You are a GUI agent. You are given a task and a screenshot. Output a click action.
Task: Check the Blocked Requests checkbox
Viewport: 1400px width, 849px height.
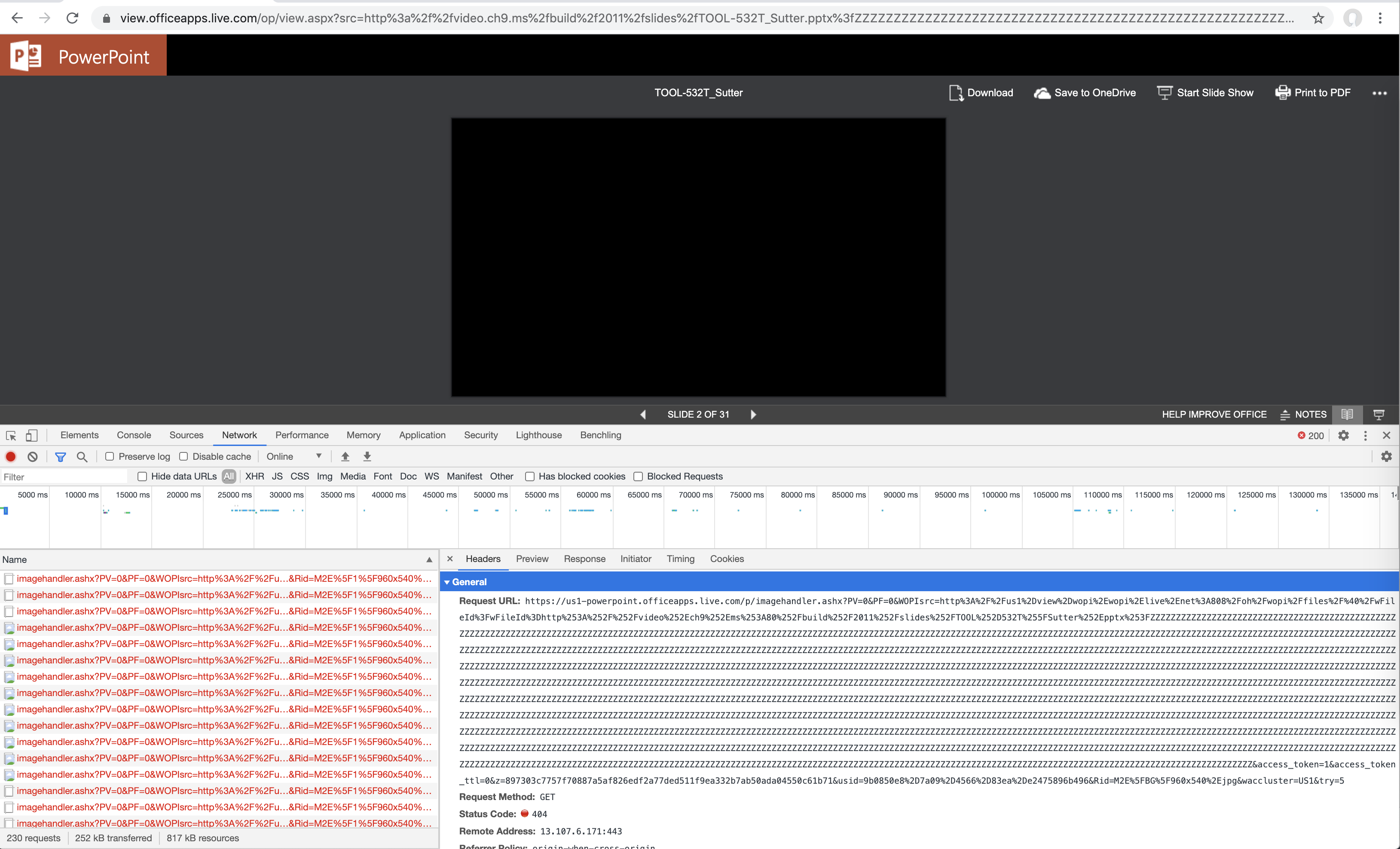(638, 476)
